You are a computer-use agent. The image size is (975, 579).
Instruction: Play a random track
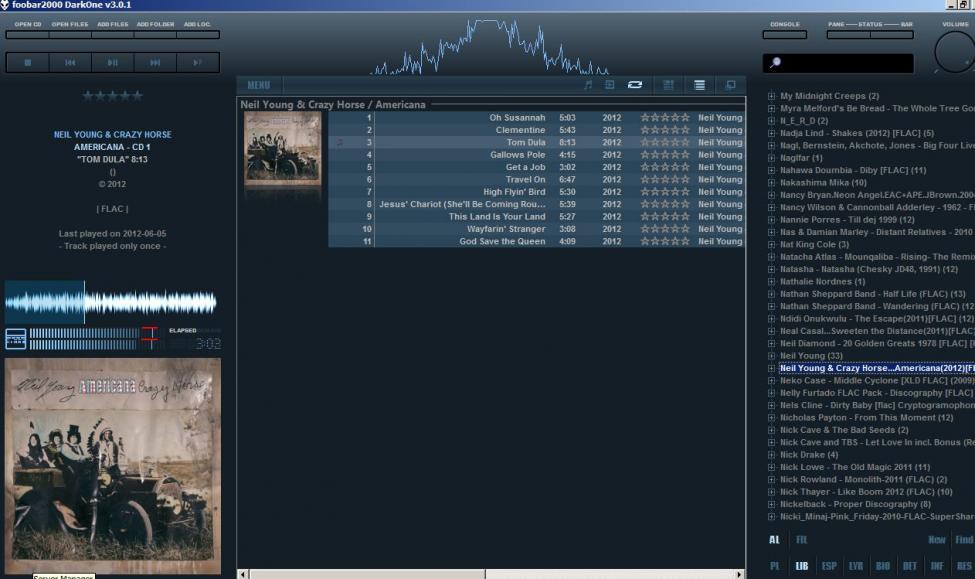click(x=198, y=63)
